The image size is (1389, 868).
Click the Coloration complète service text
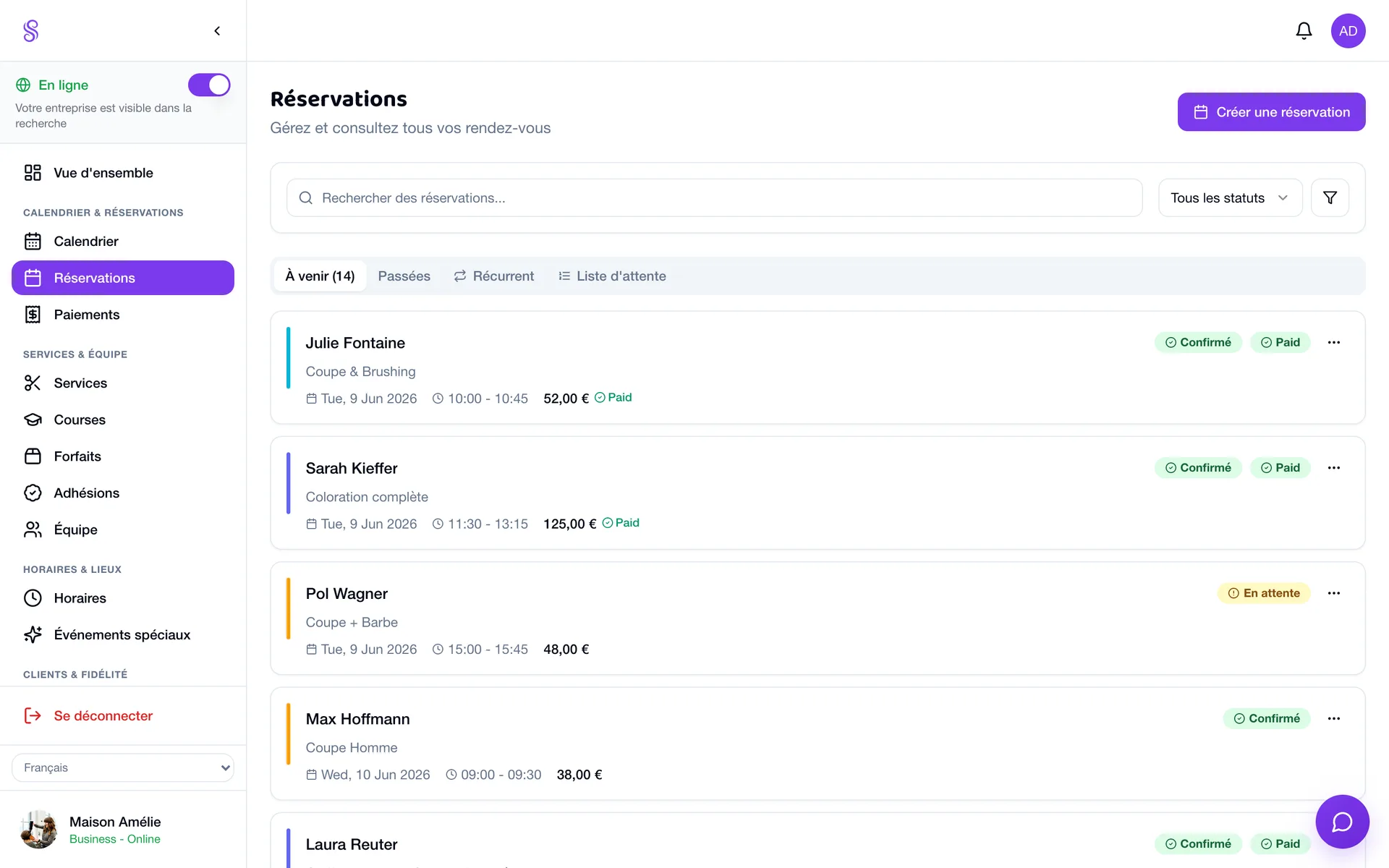click(367, 497)
